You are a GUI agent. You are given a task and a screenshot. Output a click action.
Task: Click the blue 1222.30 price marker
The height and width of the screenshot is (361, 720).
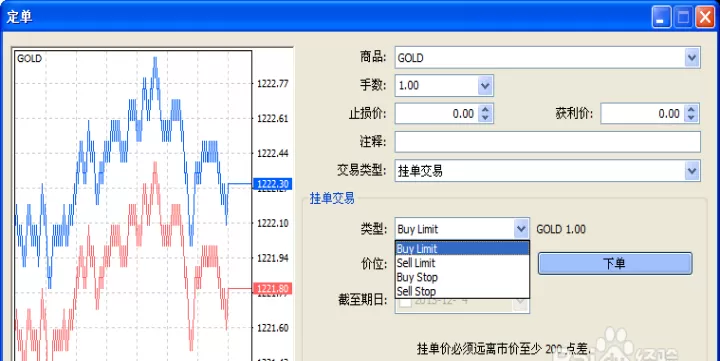(x=273, y=184)
